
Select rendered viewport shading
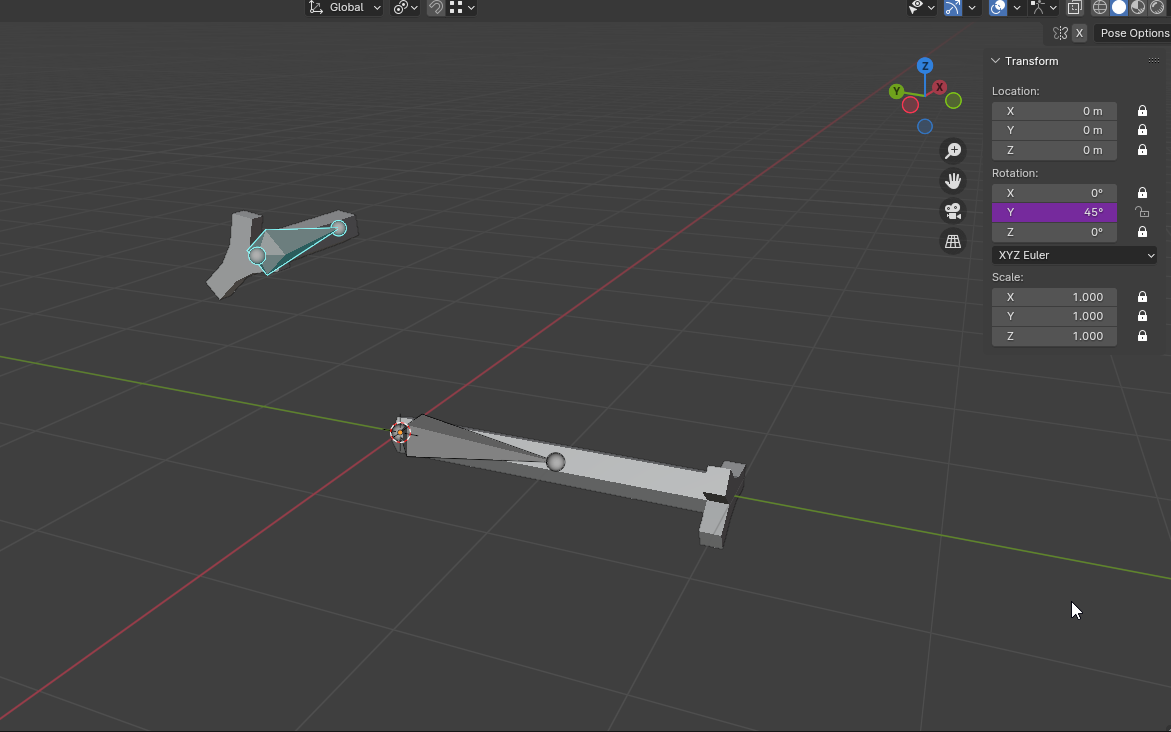click(1157, 7)
